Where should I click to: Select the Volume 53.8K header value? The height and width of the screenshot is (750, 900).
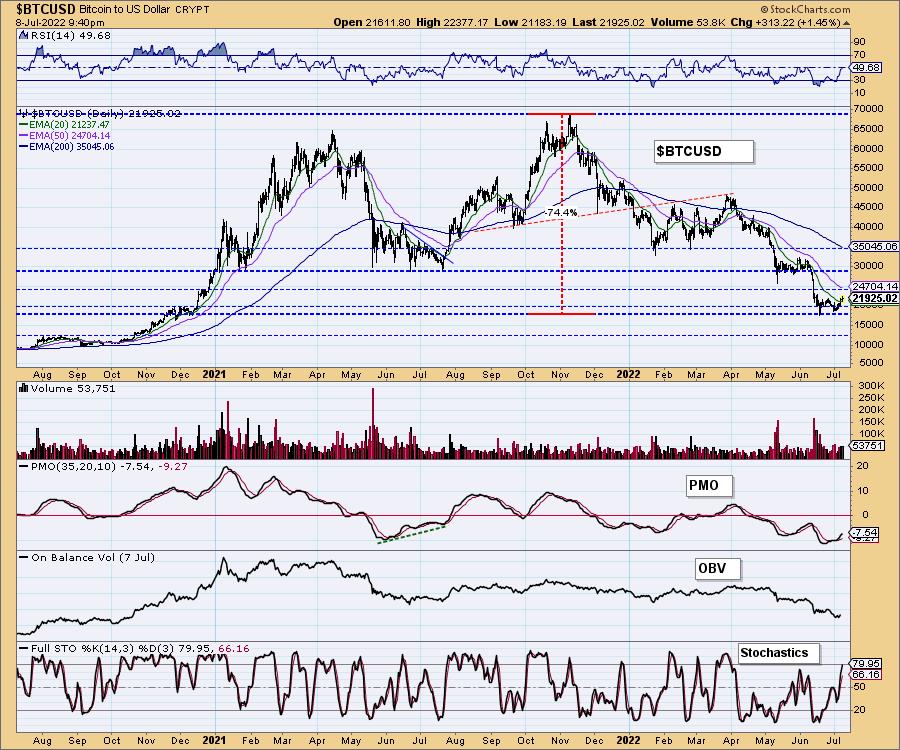pyautogui.click(x=688, y=22)
